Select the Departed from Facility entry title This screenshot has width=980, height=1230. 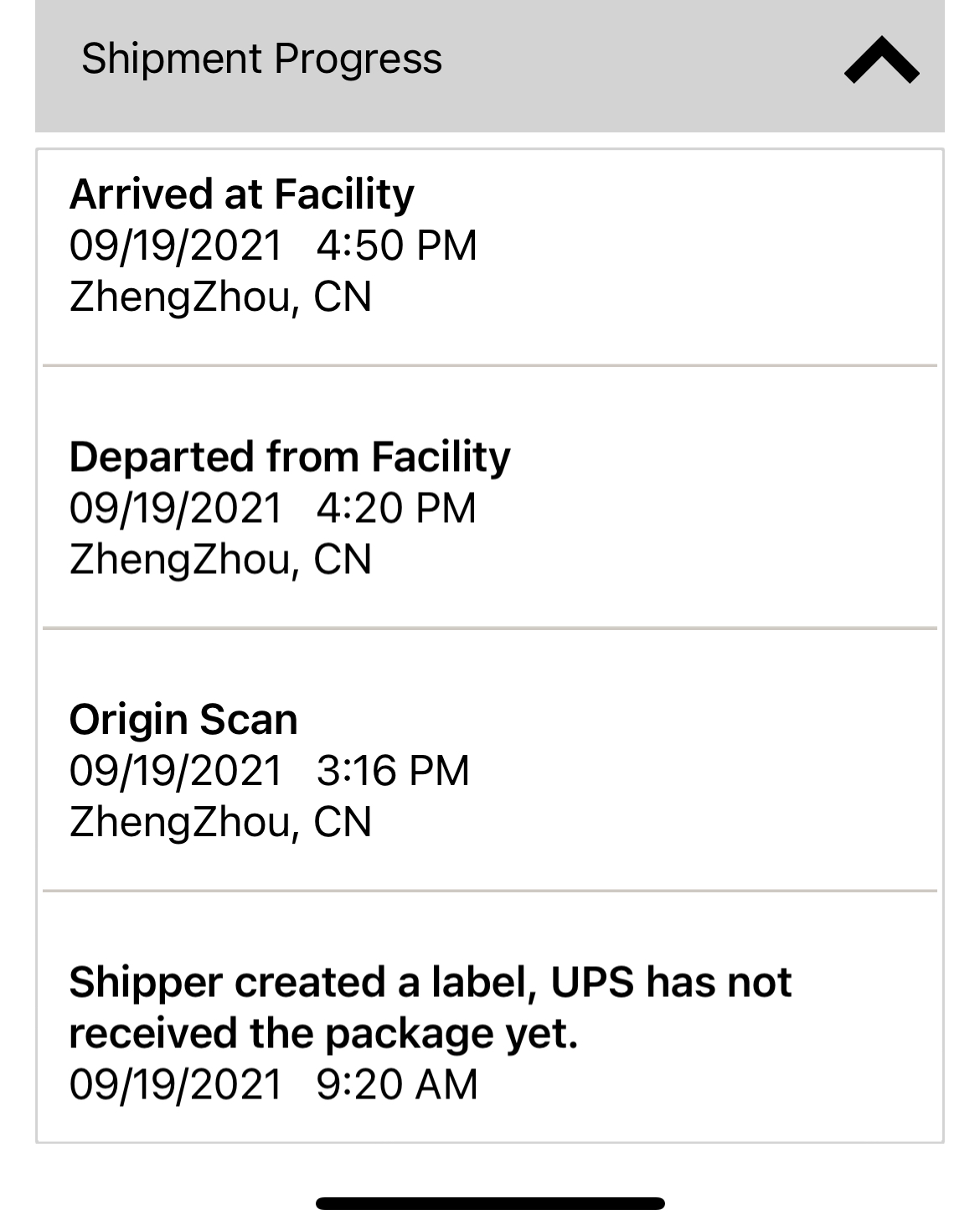[x=289, y=457]
